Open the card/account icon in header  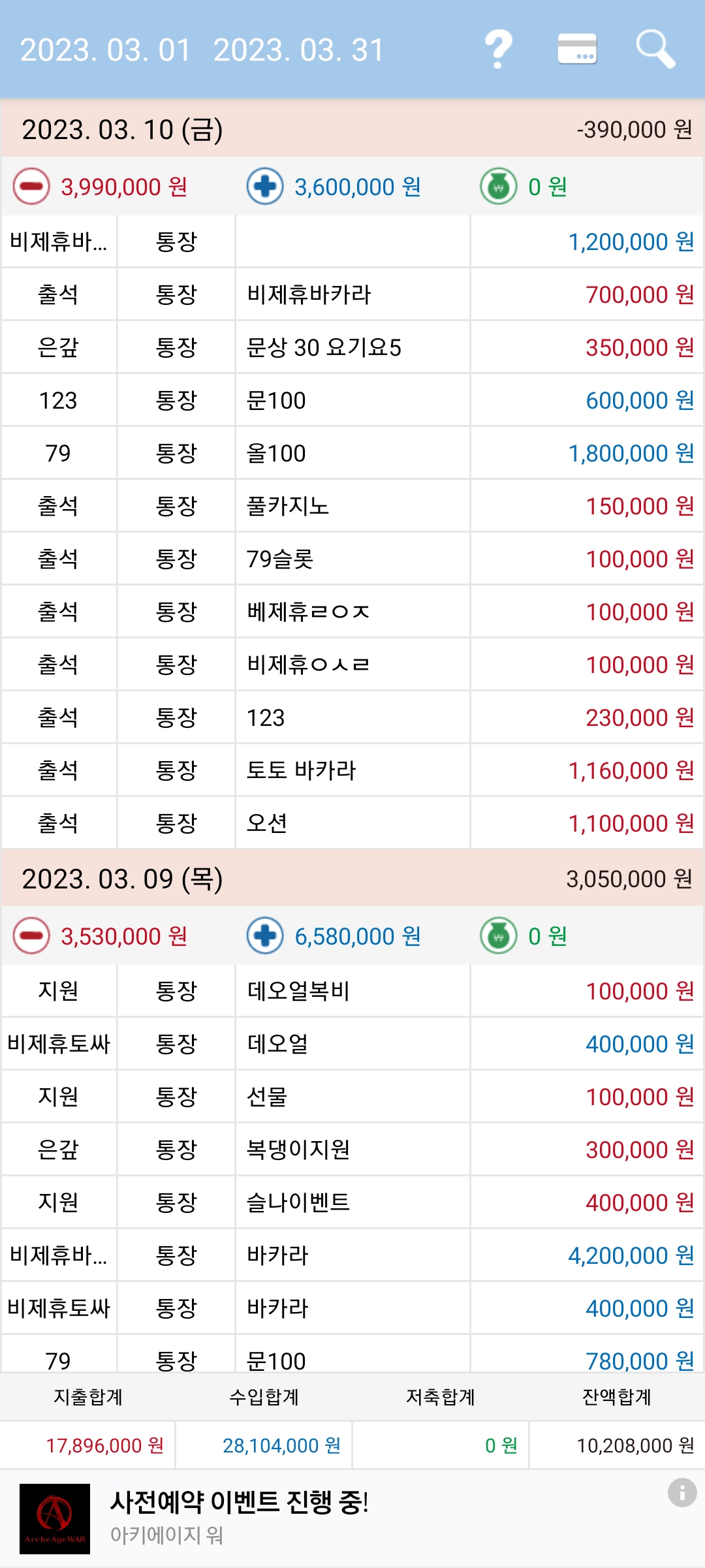point(578,49)
